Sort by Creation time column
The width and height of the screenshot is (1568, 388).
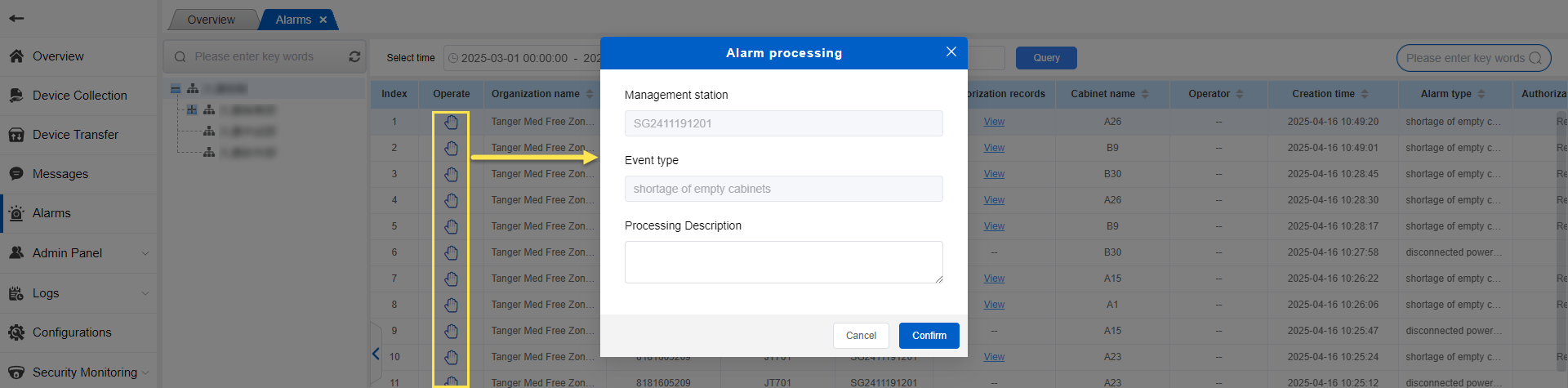1330,94
